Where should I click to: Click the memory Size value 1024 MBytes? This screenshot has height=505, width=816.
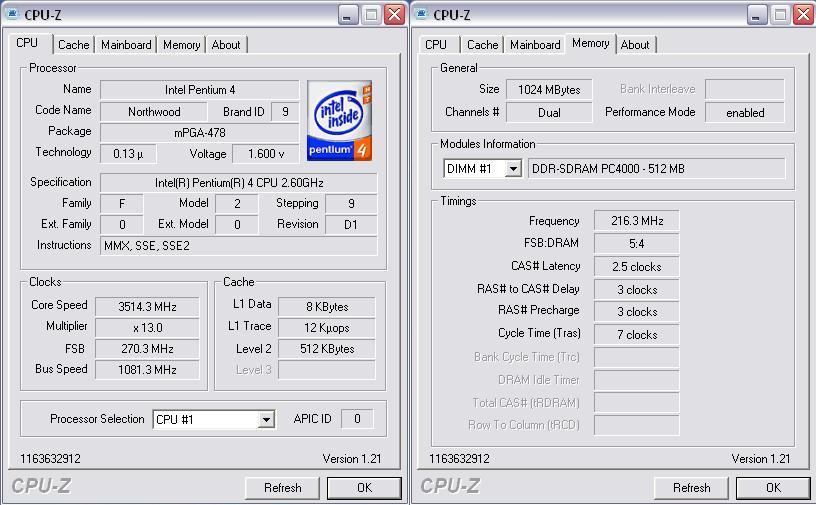549,90
